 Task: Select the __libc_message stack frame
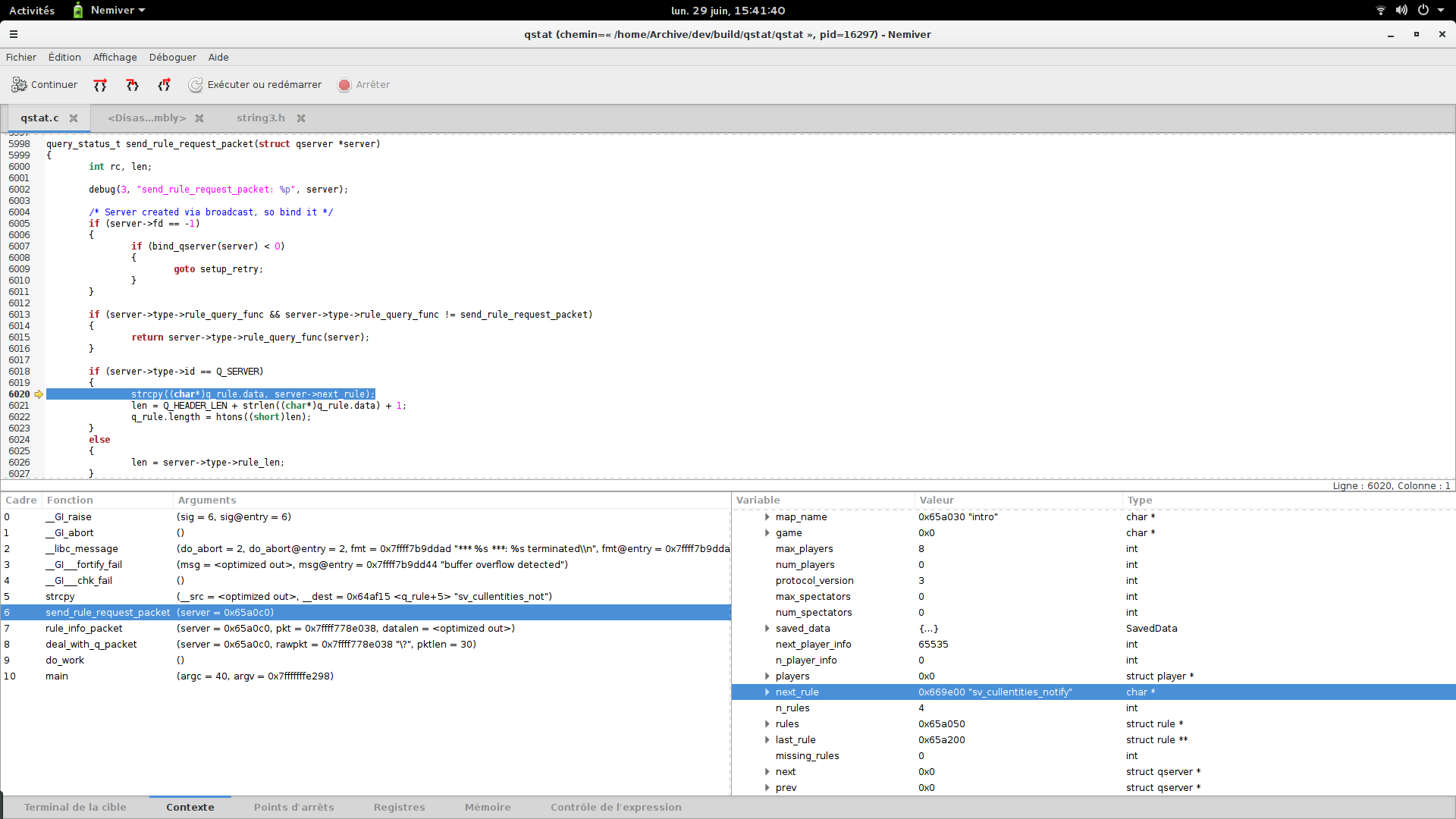[x=366, y=549]
